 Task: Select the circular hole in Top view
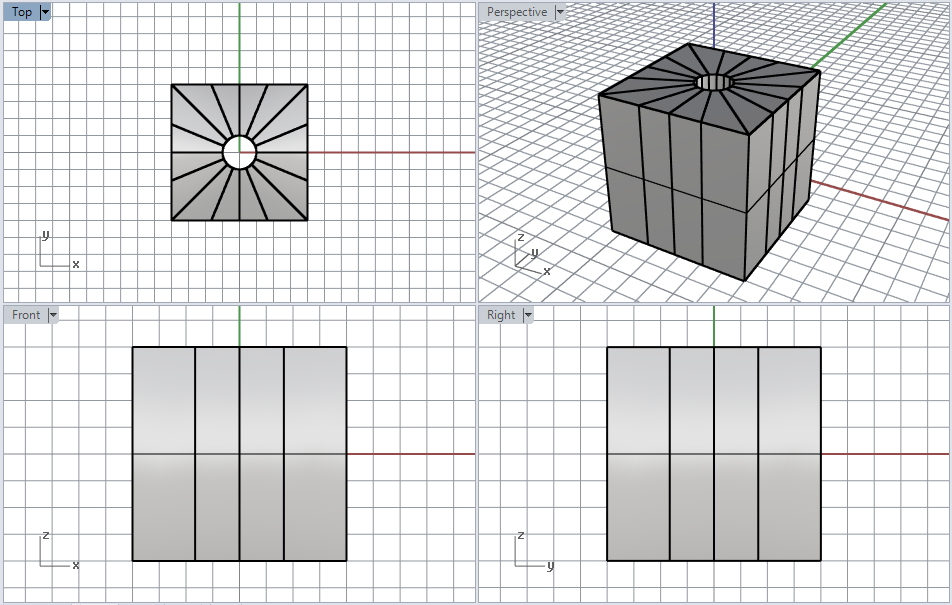tap(239, 153)
